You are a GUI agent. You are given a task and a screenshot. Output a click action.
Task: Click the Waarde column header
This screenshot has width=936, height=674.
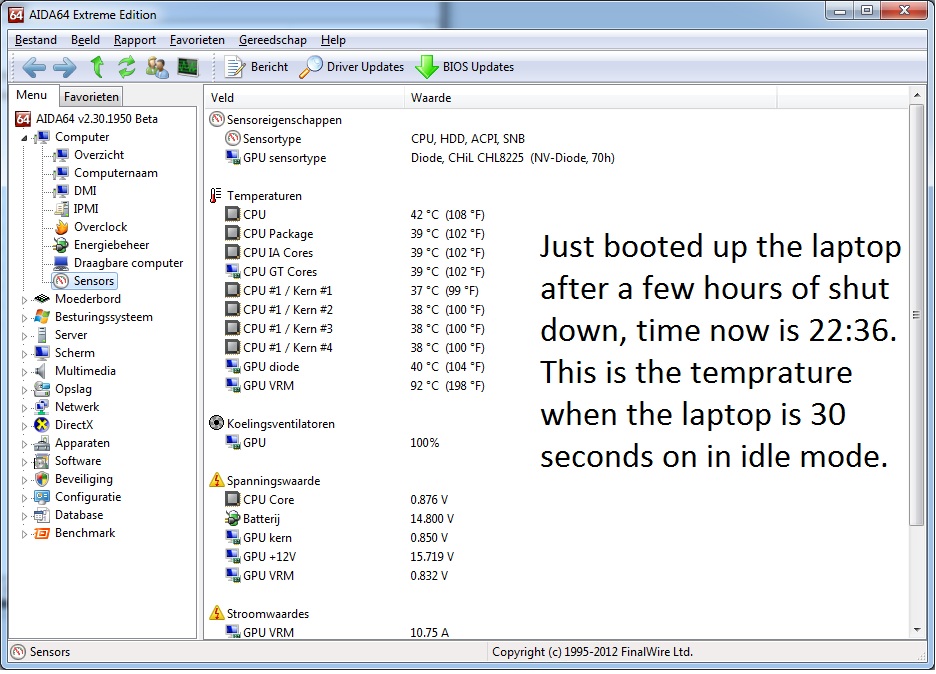click(x=591, y=98)
